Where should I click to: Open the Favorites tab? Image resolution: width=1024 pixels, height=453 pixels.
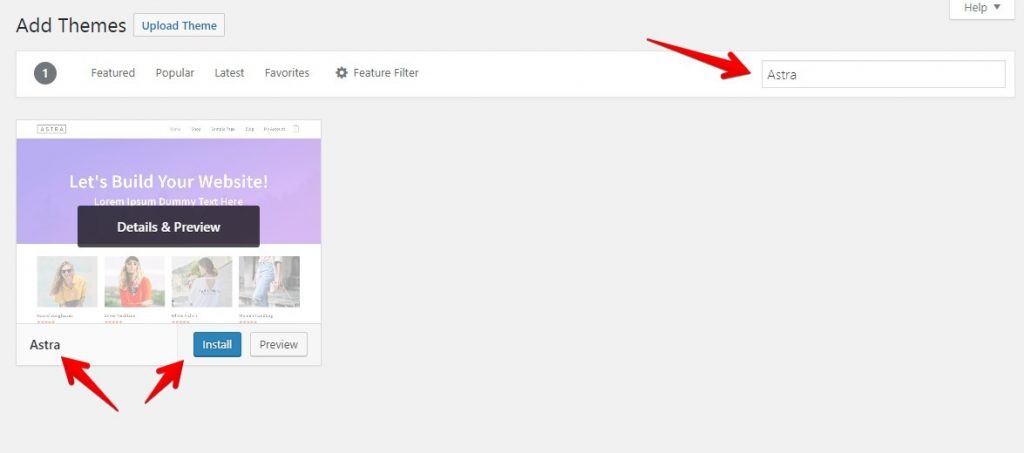coord(287,73)
